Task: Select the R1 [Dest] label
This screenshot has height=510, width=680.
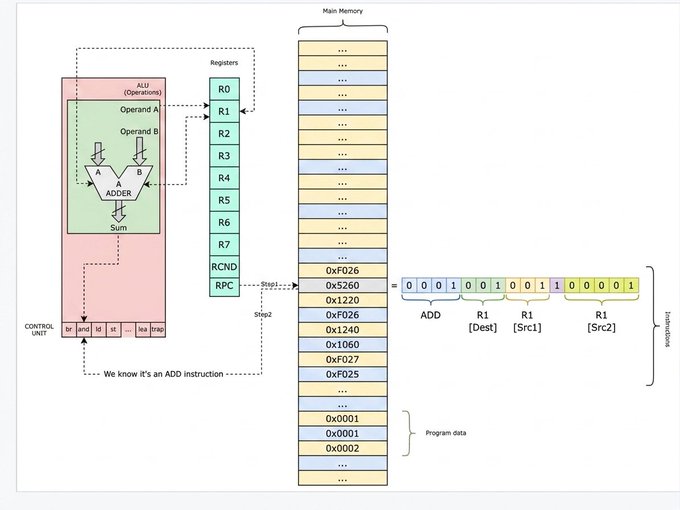Action: [x=483, y=321]
